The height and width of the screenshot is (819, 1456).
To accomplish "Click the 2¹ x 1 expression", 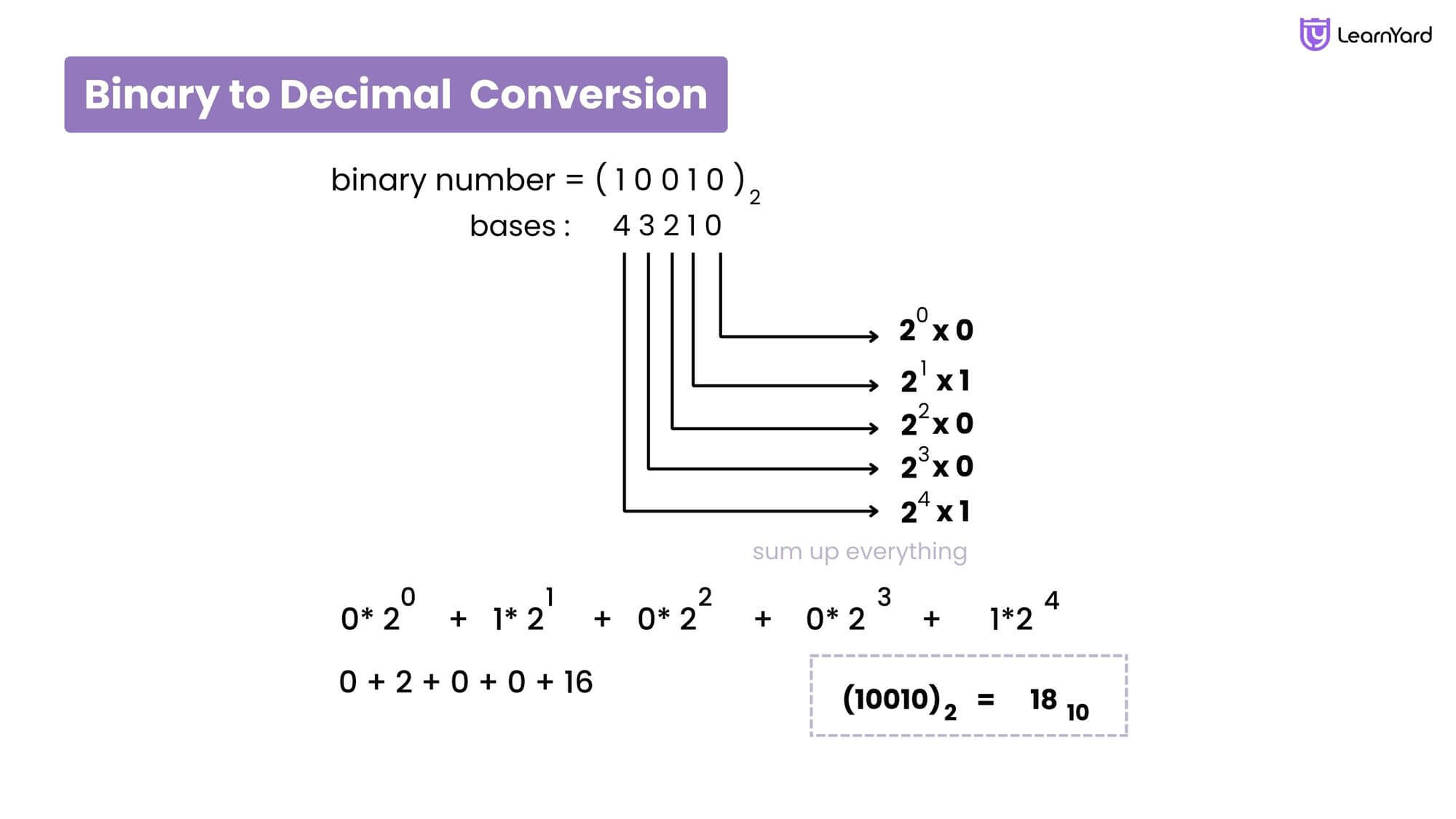I will coord(938,378).
